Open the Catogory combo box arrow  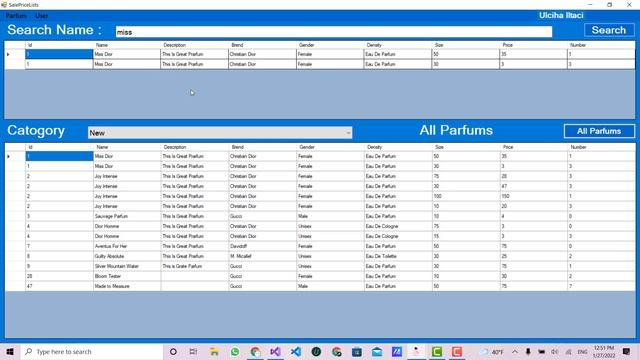point(348,133)
